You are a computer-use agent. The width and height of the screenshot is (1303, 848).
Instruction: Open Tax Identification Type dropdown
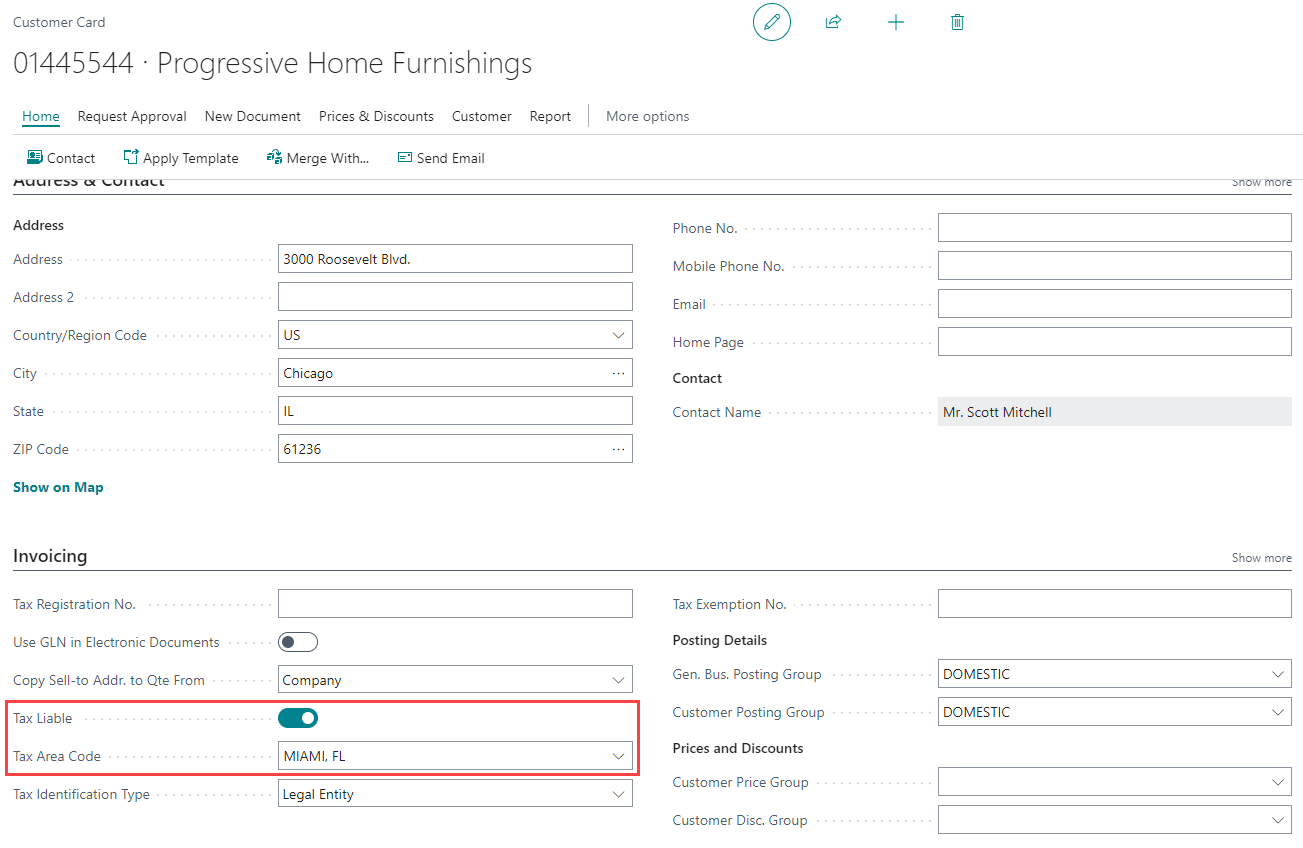click(x=618, y=794)
